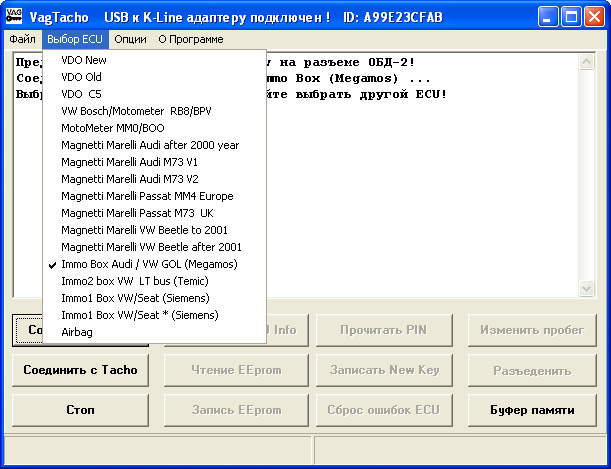The image size is (611, 469).
Task: Choose VDO C5 ECU entry
Action: point(154,94)
